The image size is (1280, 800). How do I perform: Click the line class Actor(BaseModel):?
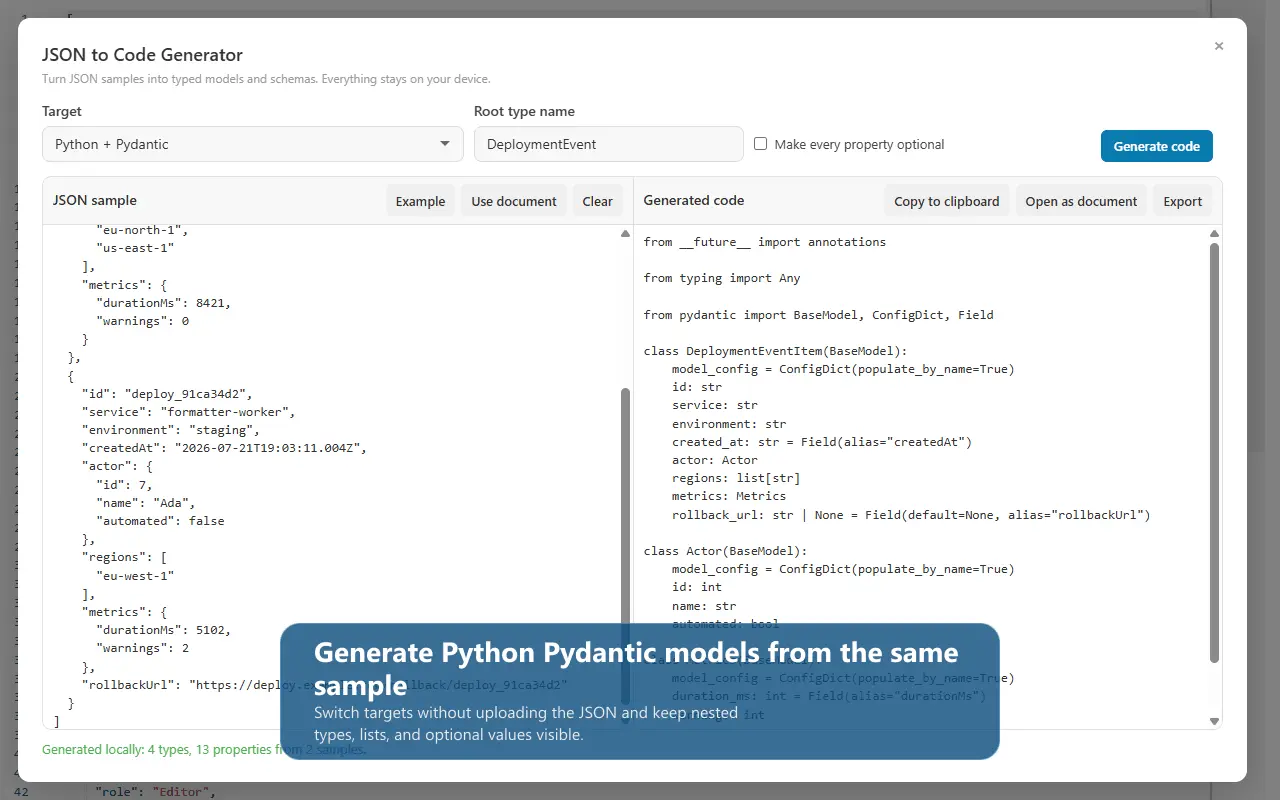pyautogui.click(x=725, y=551)
